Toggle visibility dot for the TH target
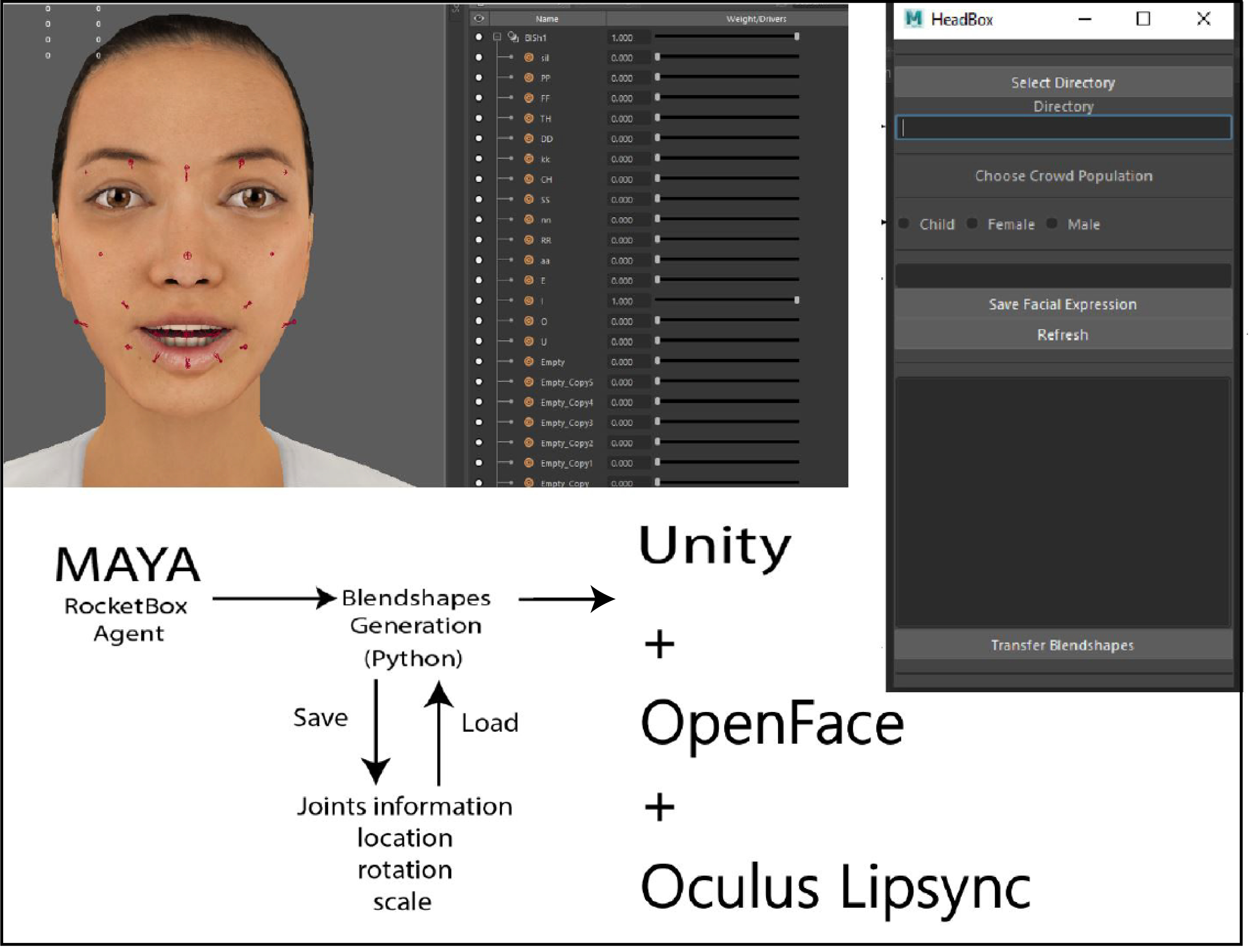The height and width of the screenshot is (952, 1249). [x=479, y=119]
